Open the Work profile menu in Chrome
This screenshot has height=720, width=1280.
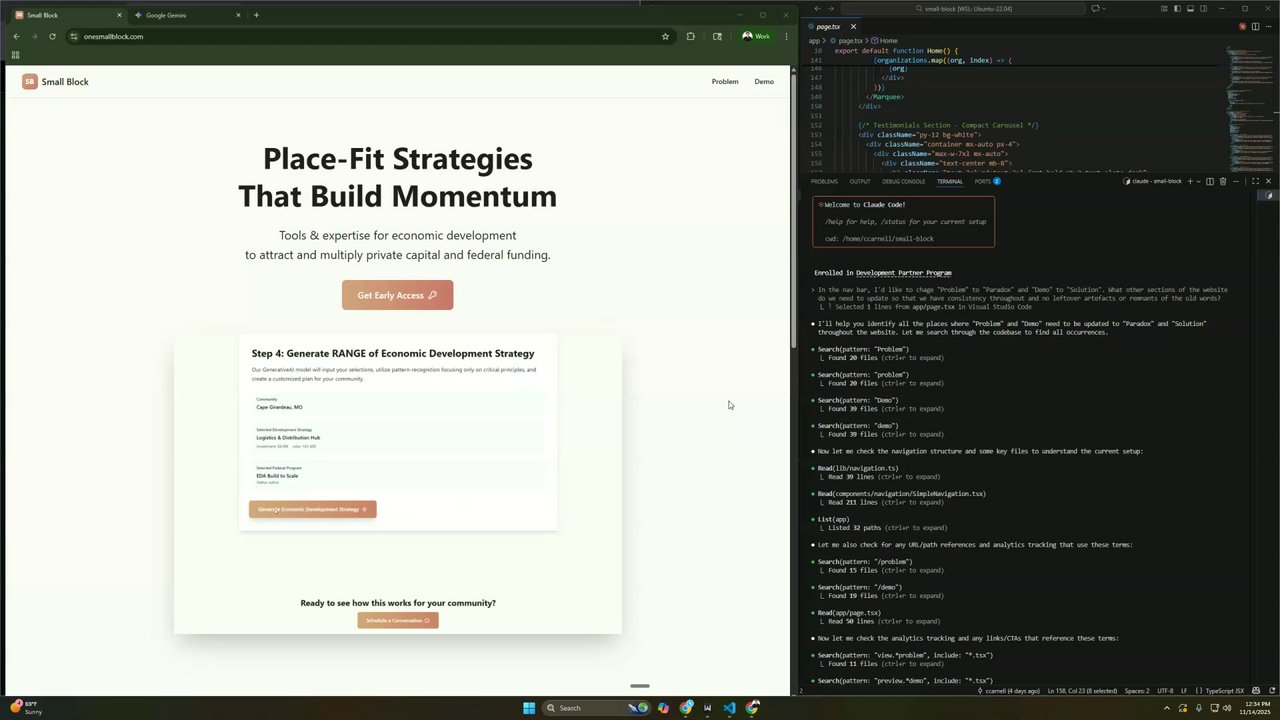(x=756, y=36)
